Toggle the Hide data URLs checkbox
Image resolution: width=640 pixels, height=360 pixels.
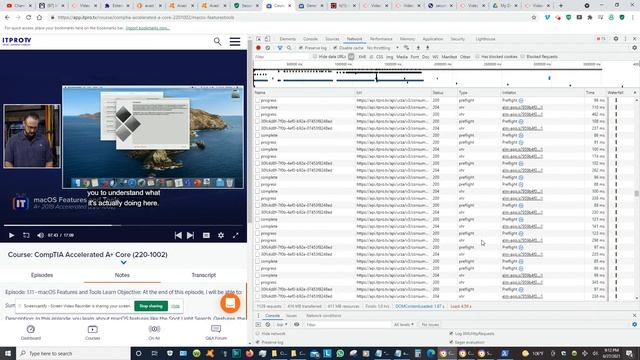pyautogui.click(x=315, y=57)
